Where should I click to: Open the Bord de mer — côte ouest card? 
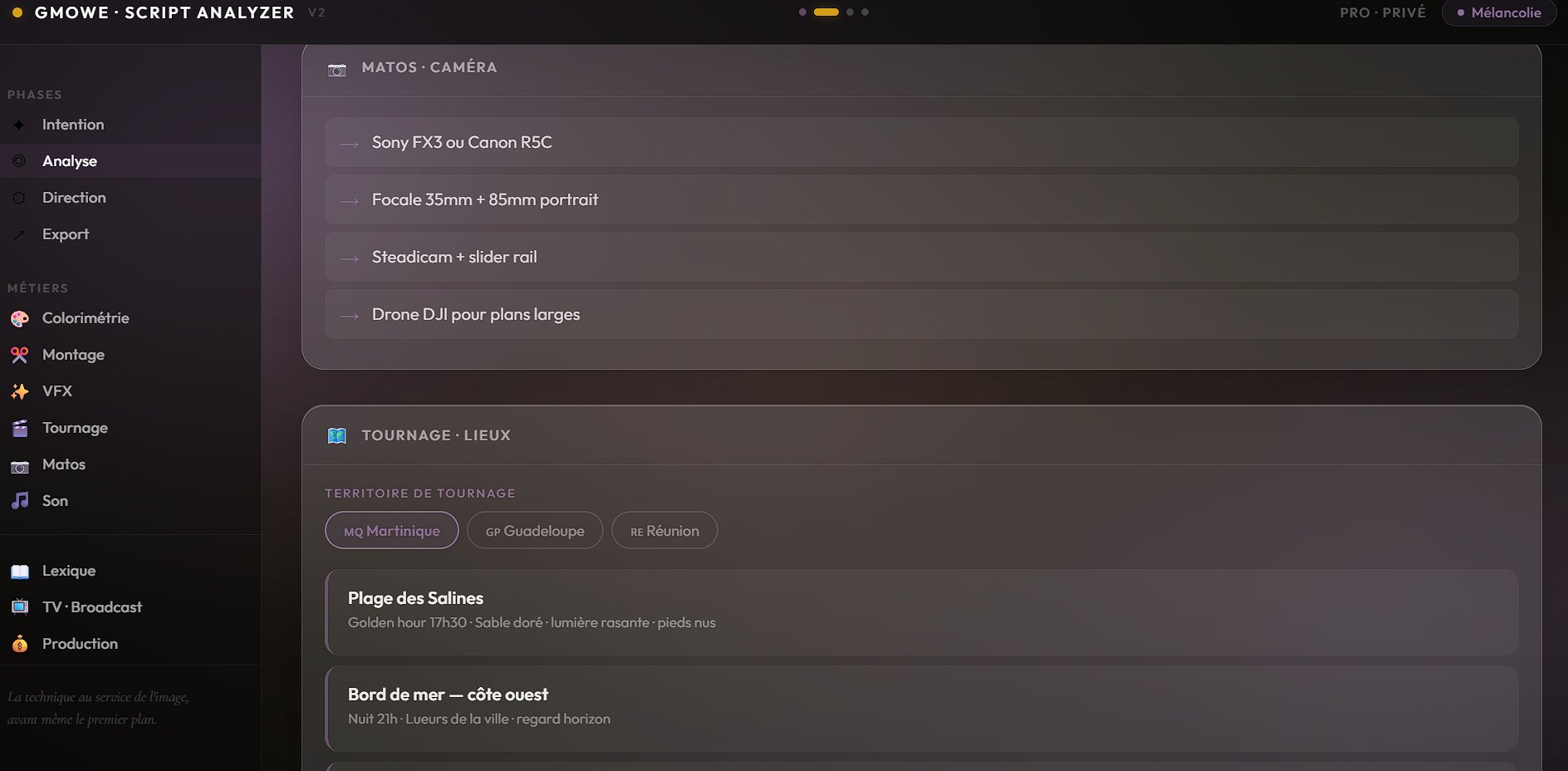pyautogui.click(x=922, y=709)
